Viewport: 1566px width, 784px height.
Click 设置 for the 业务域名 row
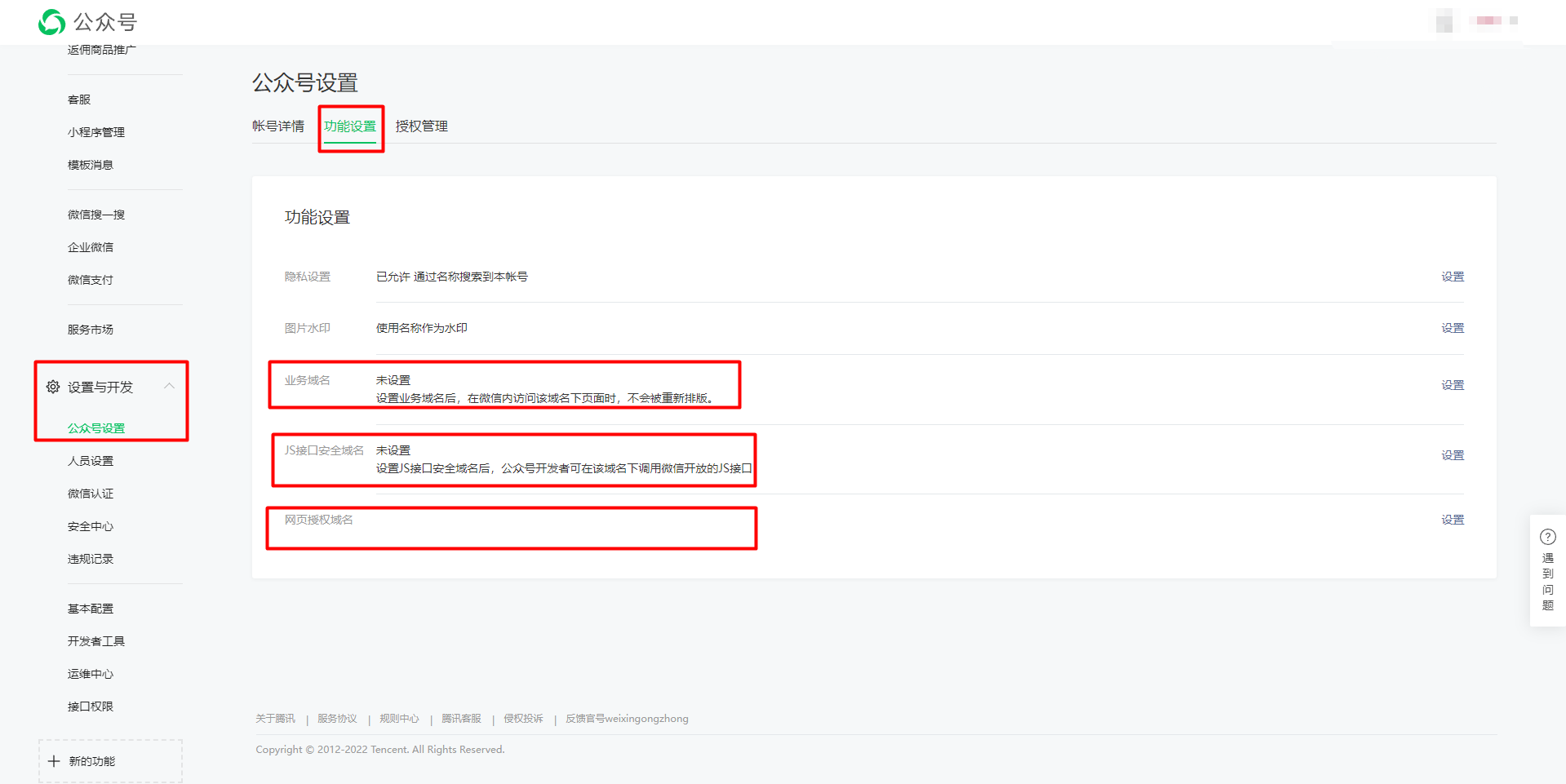(x=1453, y=385)
